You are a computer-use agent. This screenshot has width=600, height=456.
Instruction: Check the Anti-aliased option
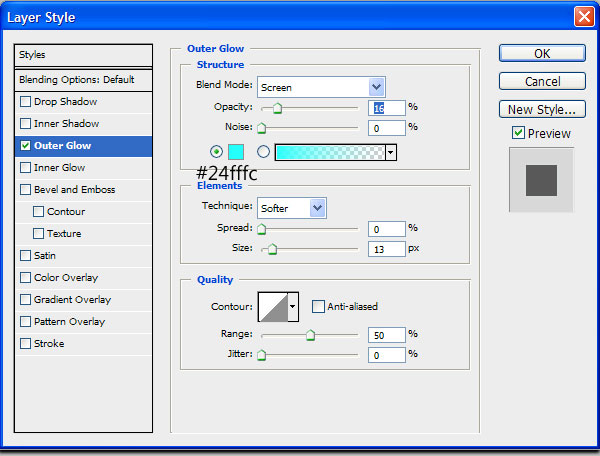coord(318,306)
